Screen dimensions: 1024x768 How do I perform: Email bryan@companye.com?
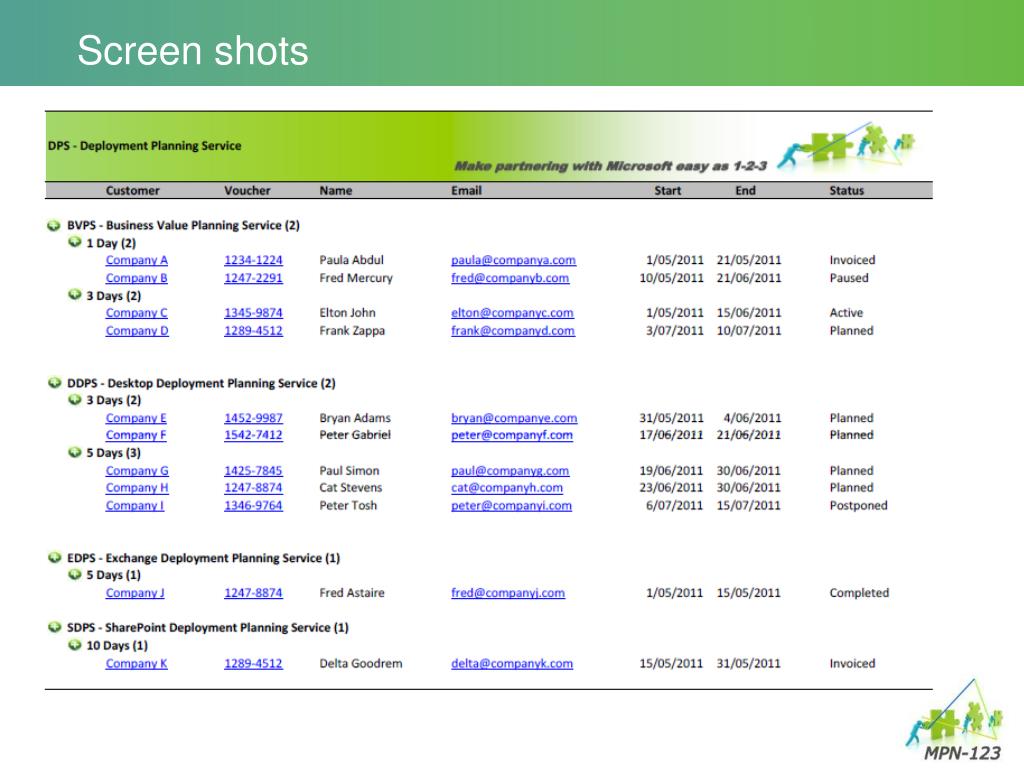[x=514, y=418]
